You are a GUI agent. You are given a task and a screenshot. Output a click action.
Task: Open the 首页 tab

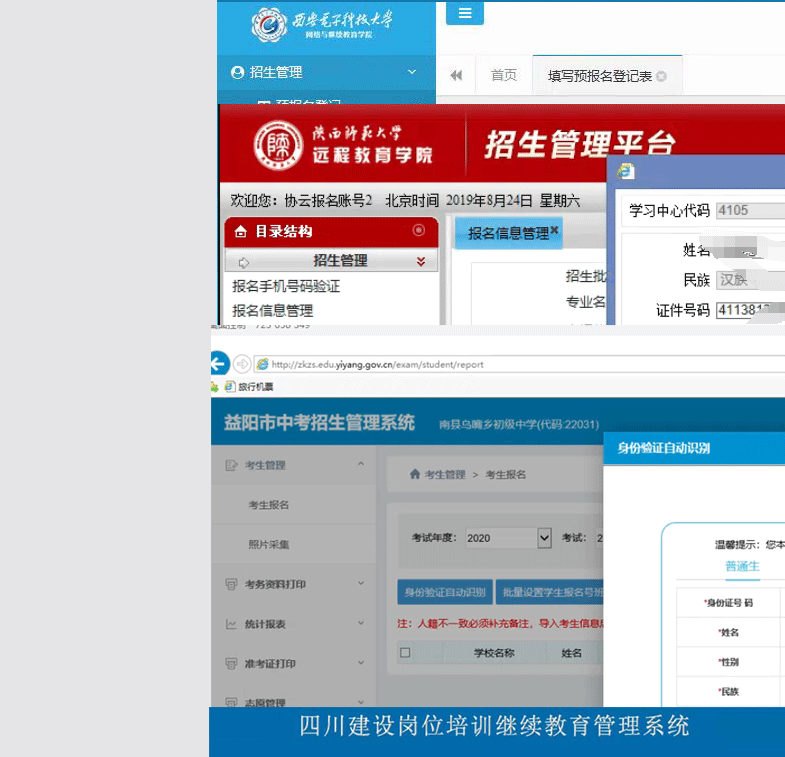pos(504,75)
